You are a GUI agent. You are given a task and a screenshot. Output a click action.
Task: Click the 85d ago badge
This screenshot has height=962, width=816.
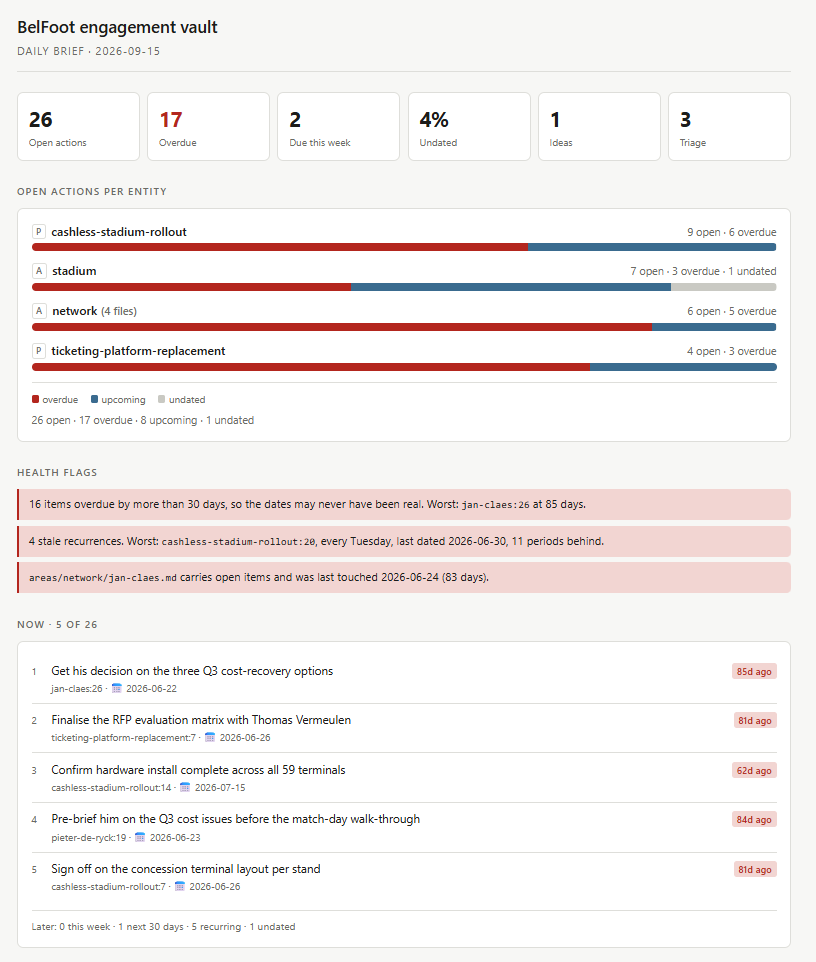[x=754, y=671]
